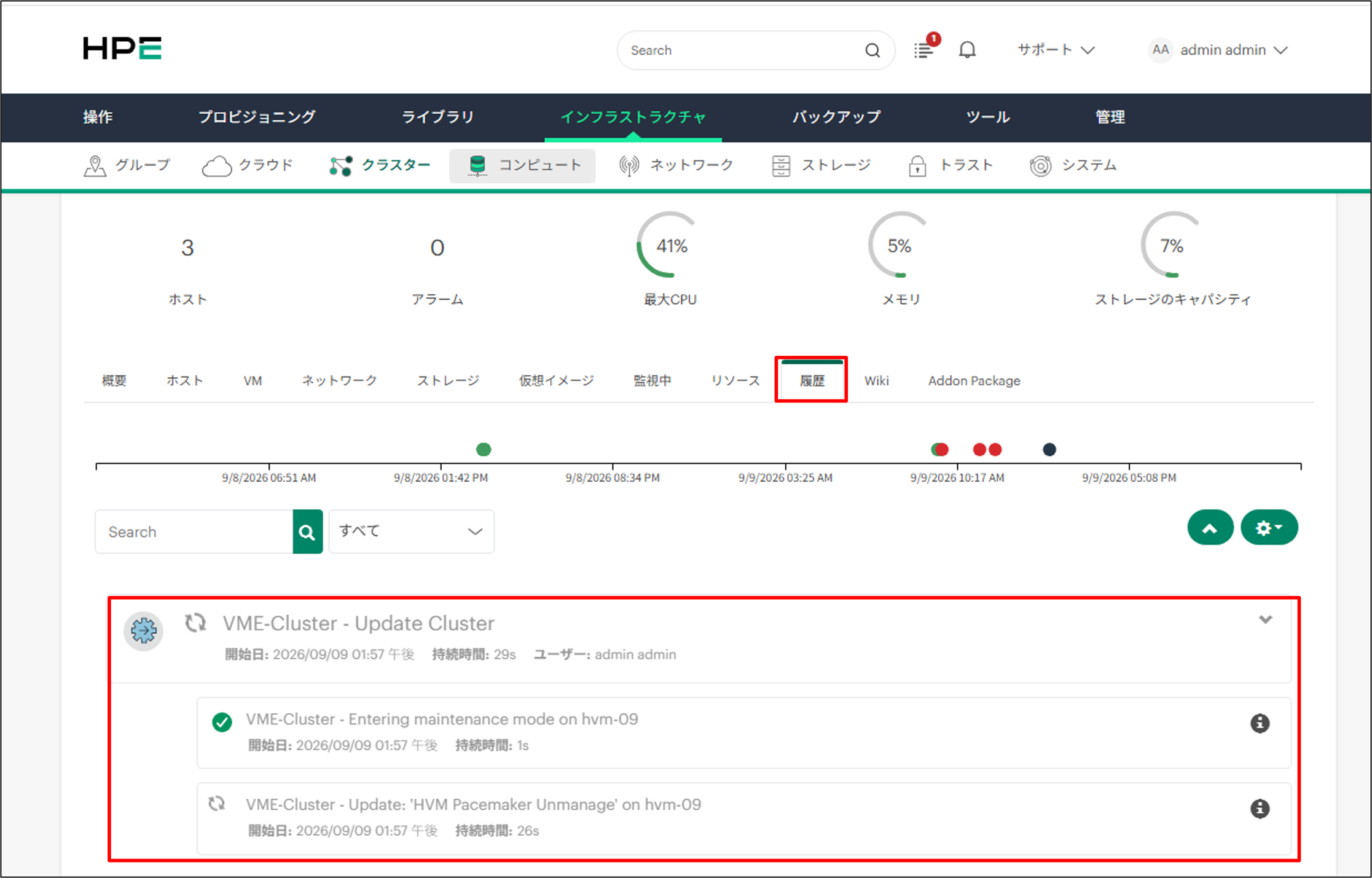The image size is (1372, 878).
Task: Switch to the Addon Package tab
Action: (x=974, y=380)
